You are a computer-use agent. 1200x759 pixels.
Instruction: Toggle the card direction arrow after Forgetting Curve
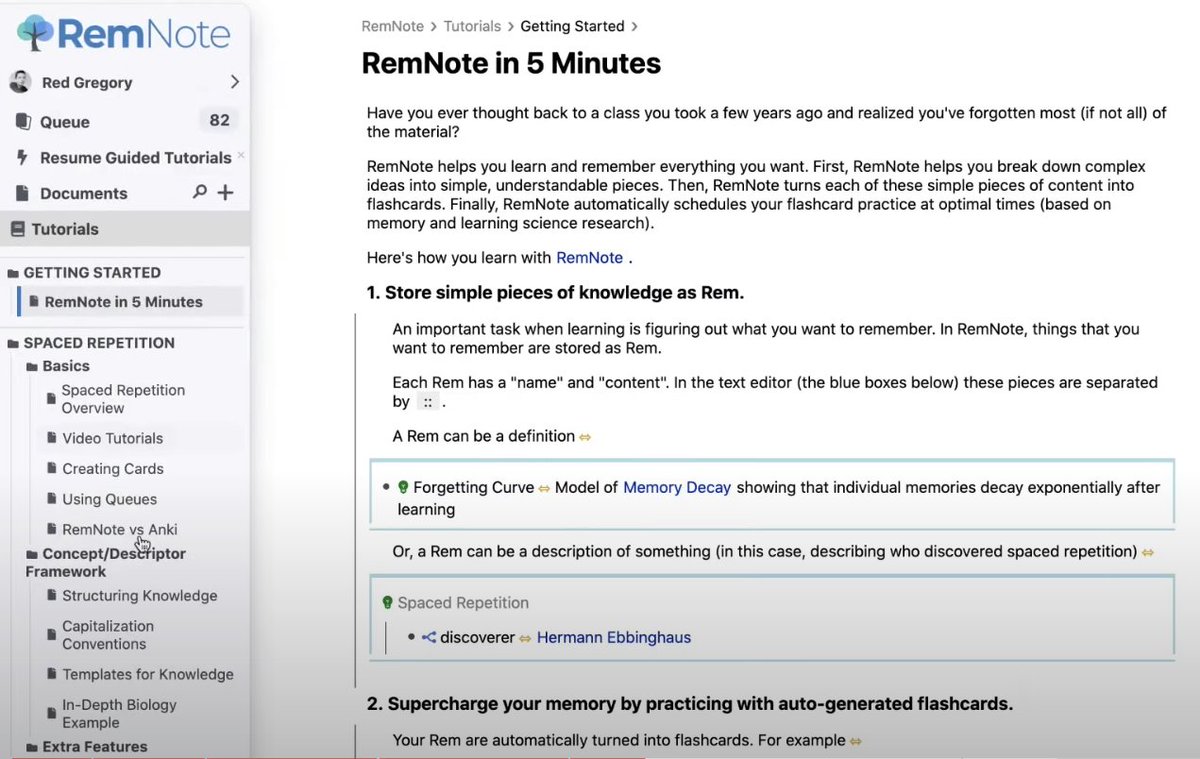tap(544, 487)
